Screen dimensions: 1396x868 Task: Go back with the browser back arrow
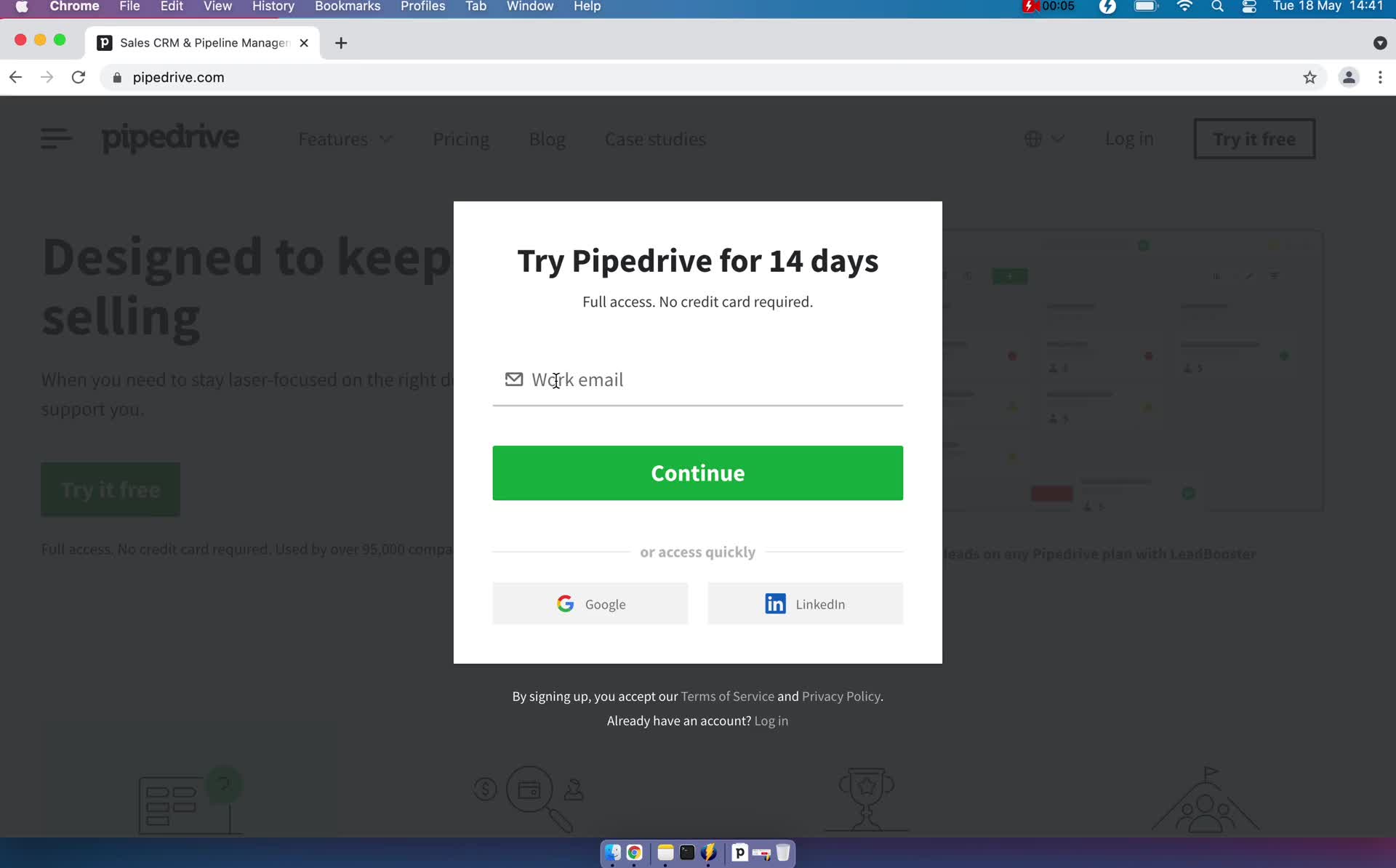pos(15,77)
